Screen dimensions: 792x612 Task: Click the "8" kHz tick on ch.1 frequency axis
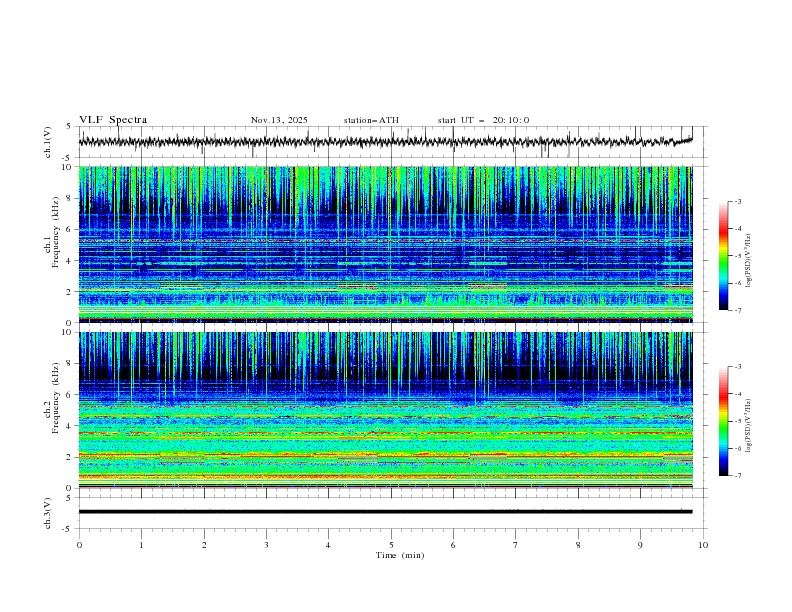tap(70, 198)
